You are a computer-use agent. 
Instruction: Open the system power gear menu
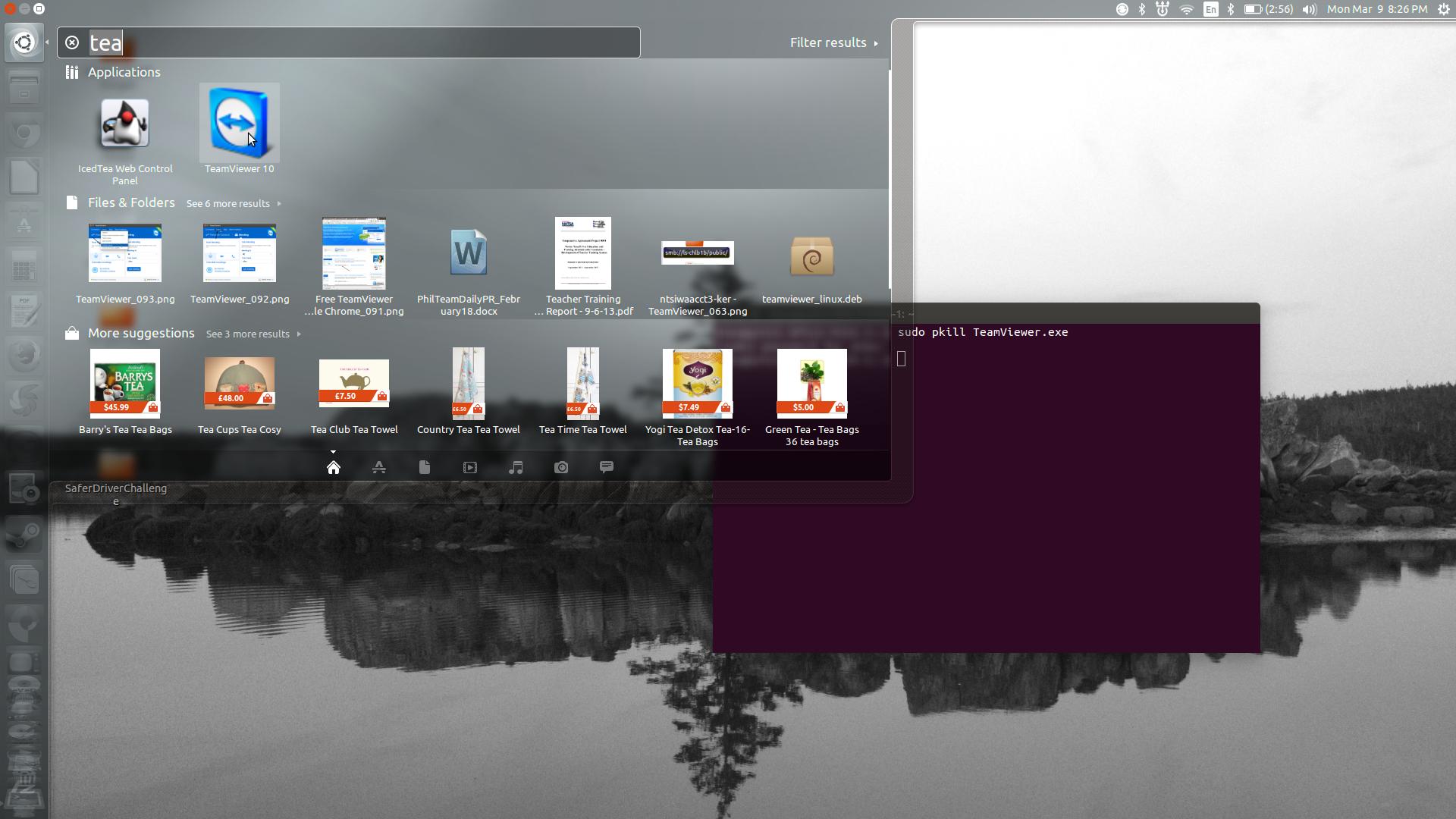(x=1444, y=9)
